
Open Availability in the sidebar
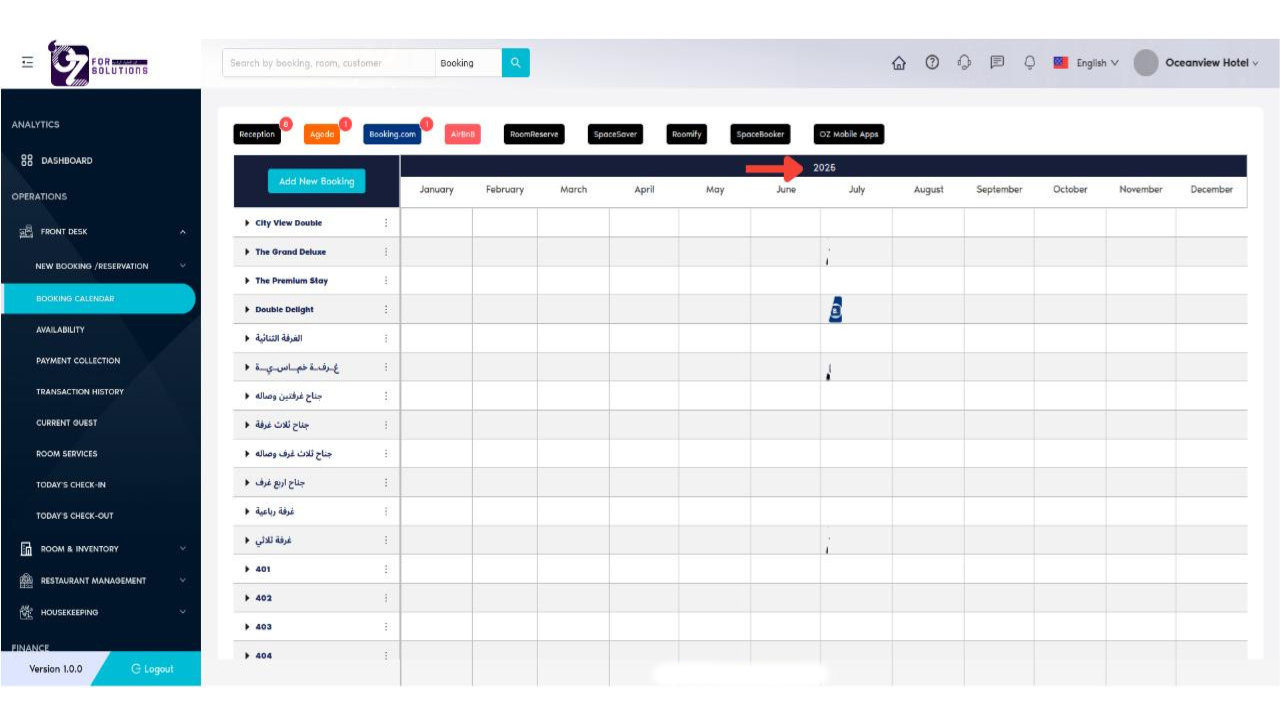[60, 330]
